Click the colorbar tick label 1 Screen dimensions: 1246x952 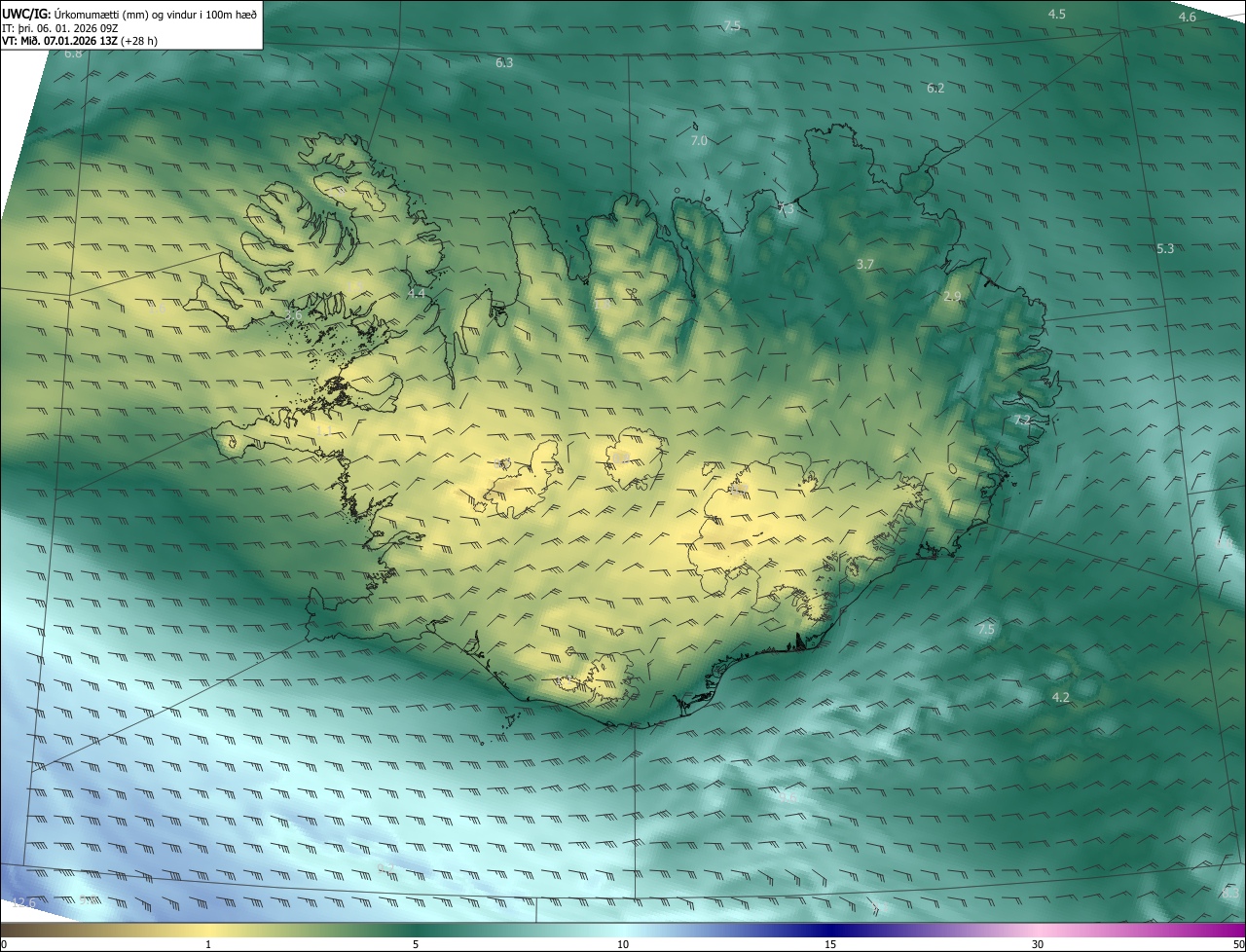coord(208,944)
